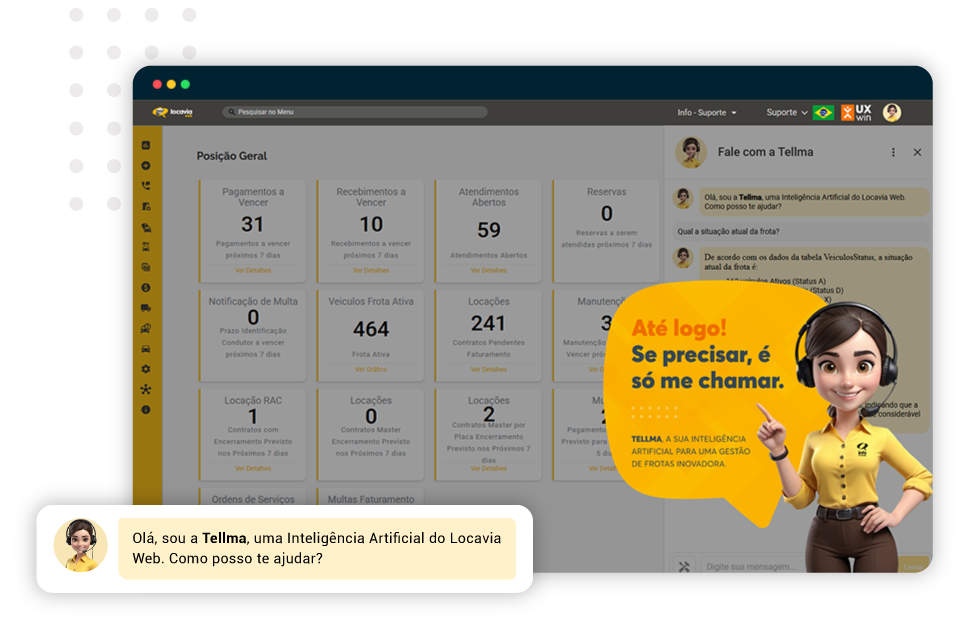Expand the Suporte dropdown

pyautogui.click(x=786, y=113)
